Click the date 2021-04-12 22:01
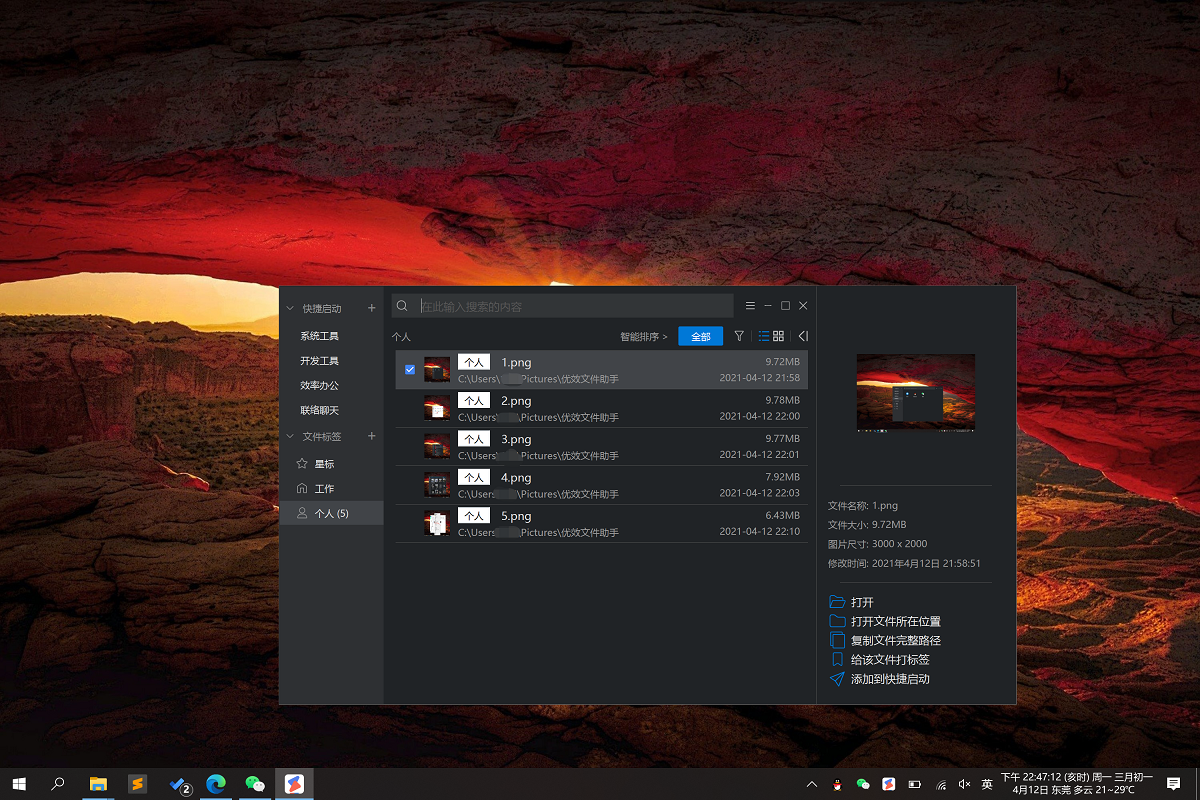Screen dimensions: 1200x800 760,454
